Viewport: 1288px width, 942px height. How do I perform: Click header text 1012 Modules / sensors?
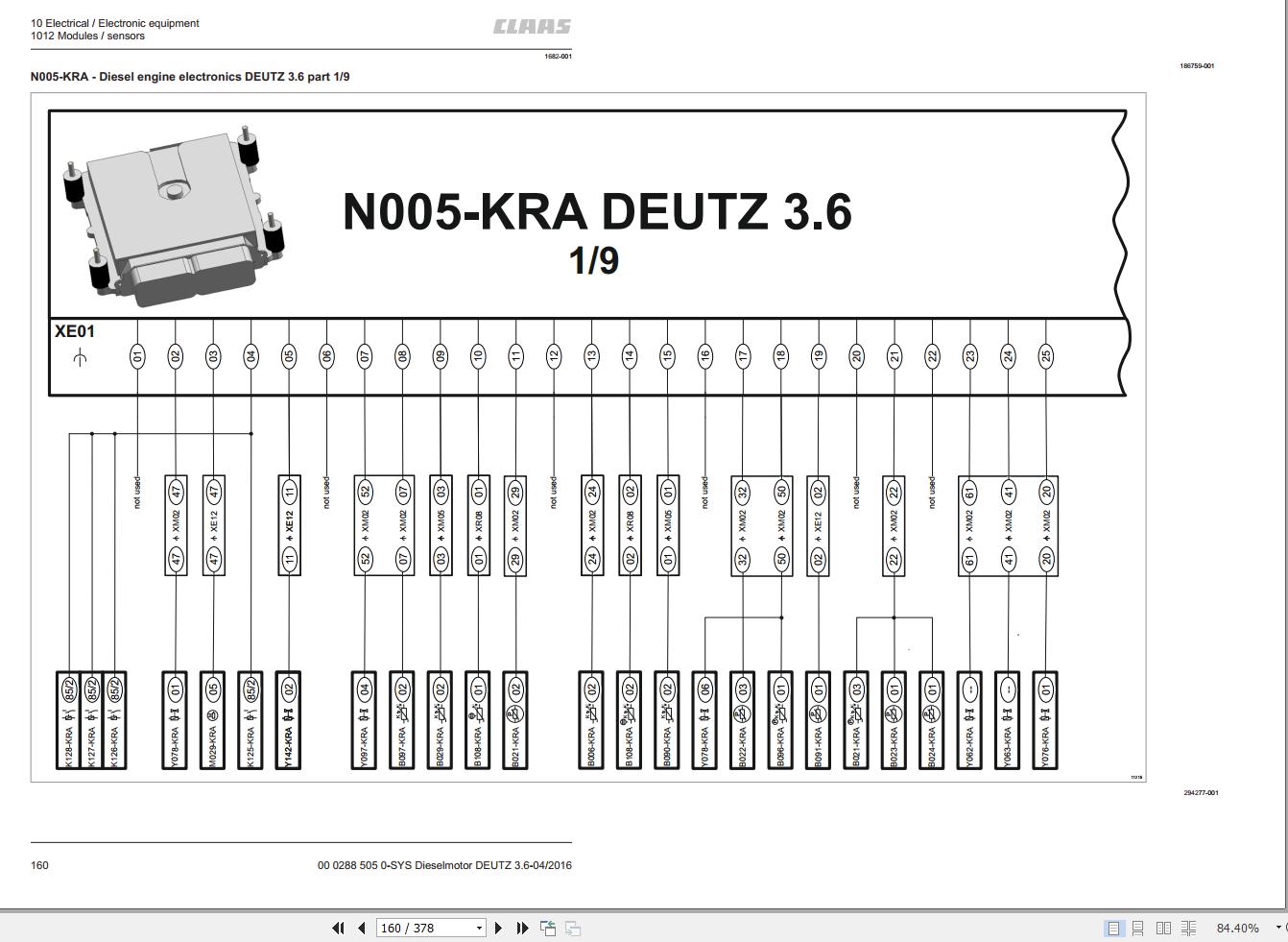[87, 36]
